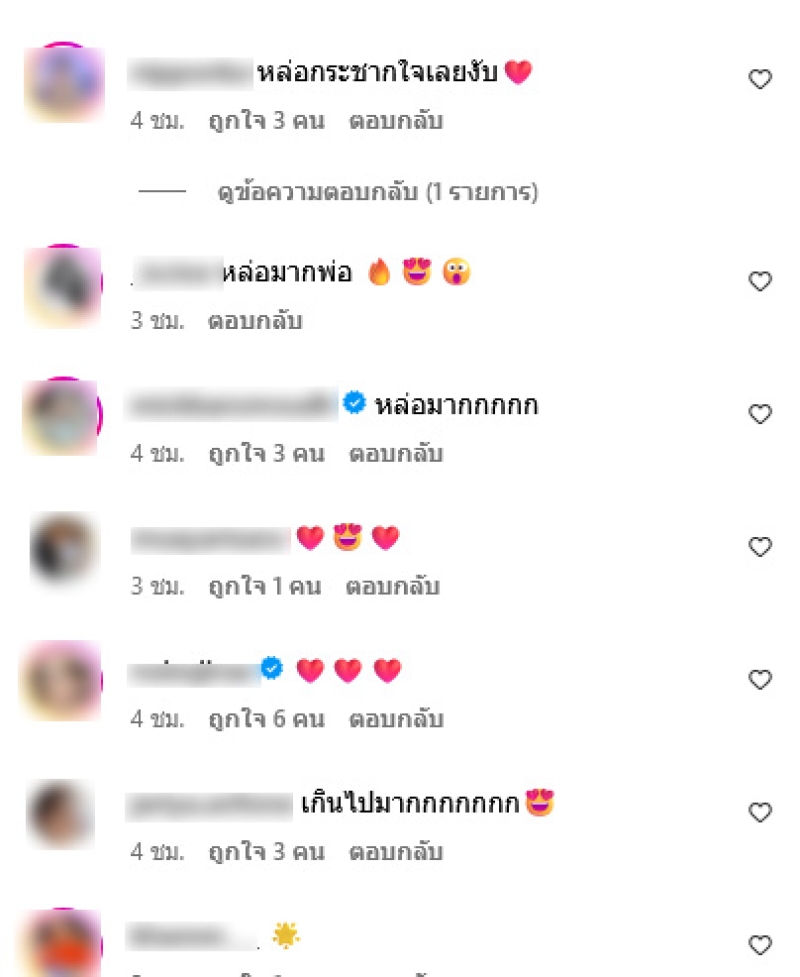Tap the heart beside the หล่อมากกกกก comment
Screen dimensions: 800x977
click(760, 414)
